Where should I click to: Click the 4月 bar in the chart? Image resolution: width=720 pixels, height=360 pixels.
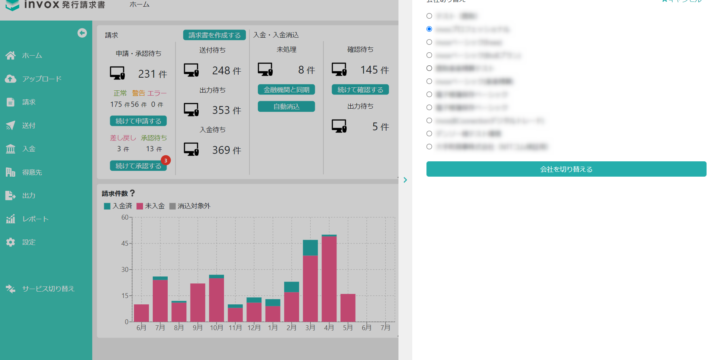pyautogui.click(x=329, y=278)
